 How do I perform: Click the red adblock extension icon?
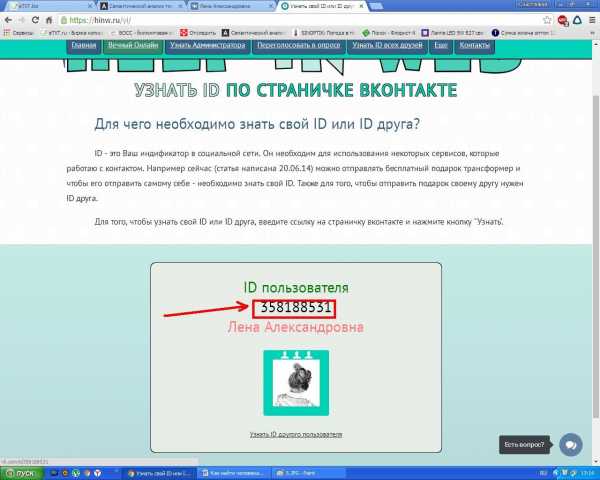tap(562, 20)
